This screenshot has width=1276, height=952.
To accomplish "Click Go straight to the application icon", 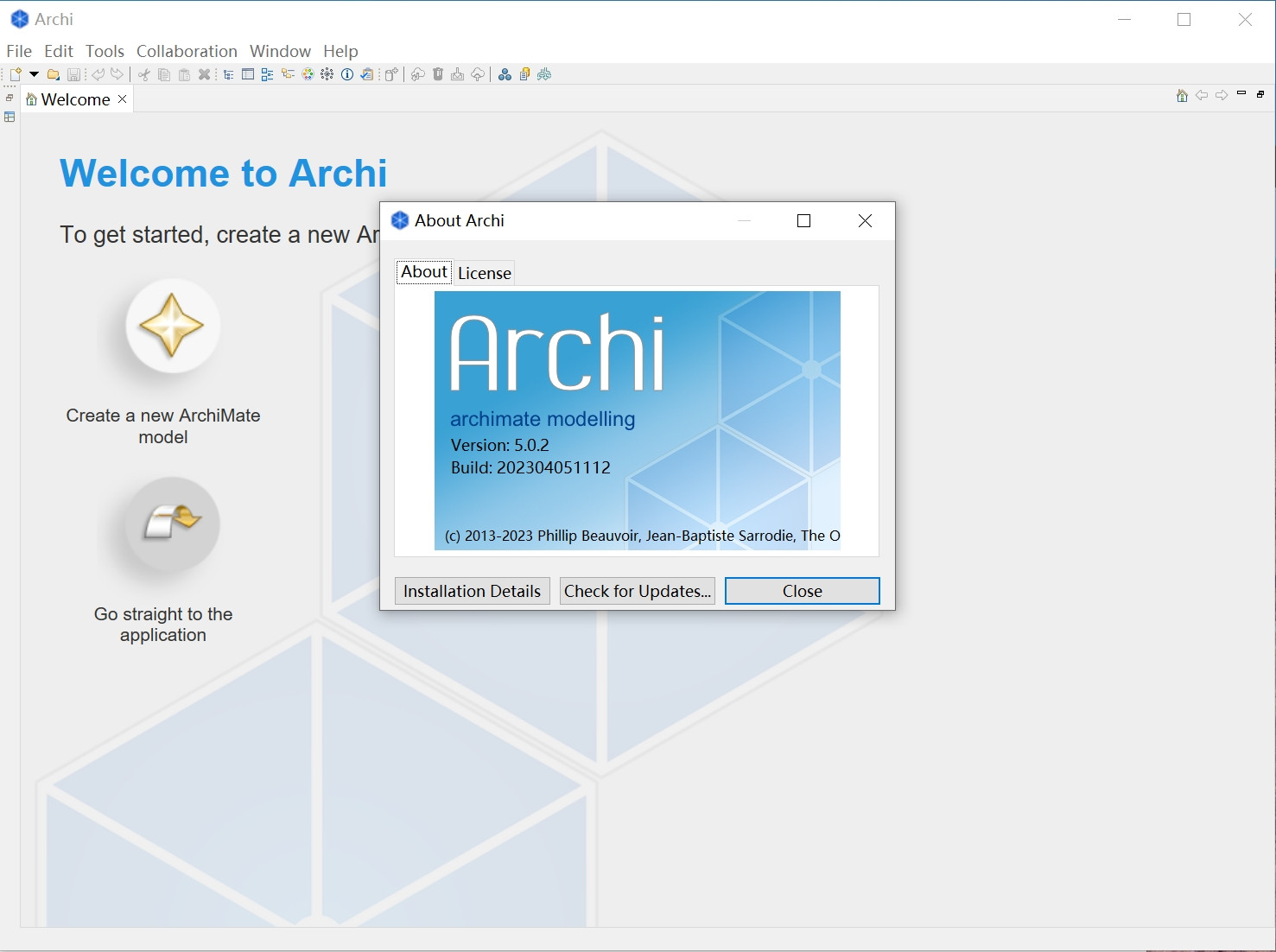I will [x=172, y=524].
